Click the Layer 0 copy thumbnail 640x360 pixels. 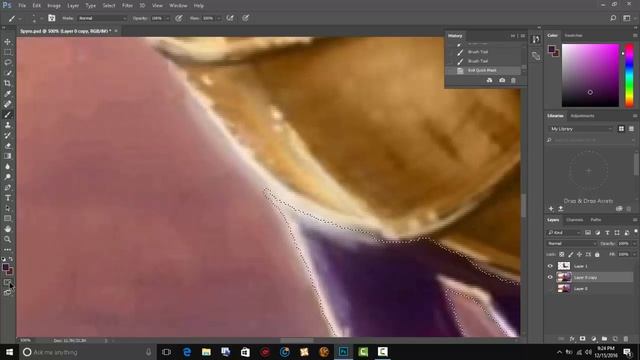[x=564, y=277]
